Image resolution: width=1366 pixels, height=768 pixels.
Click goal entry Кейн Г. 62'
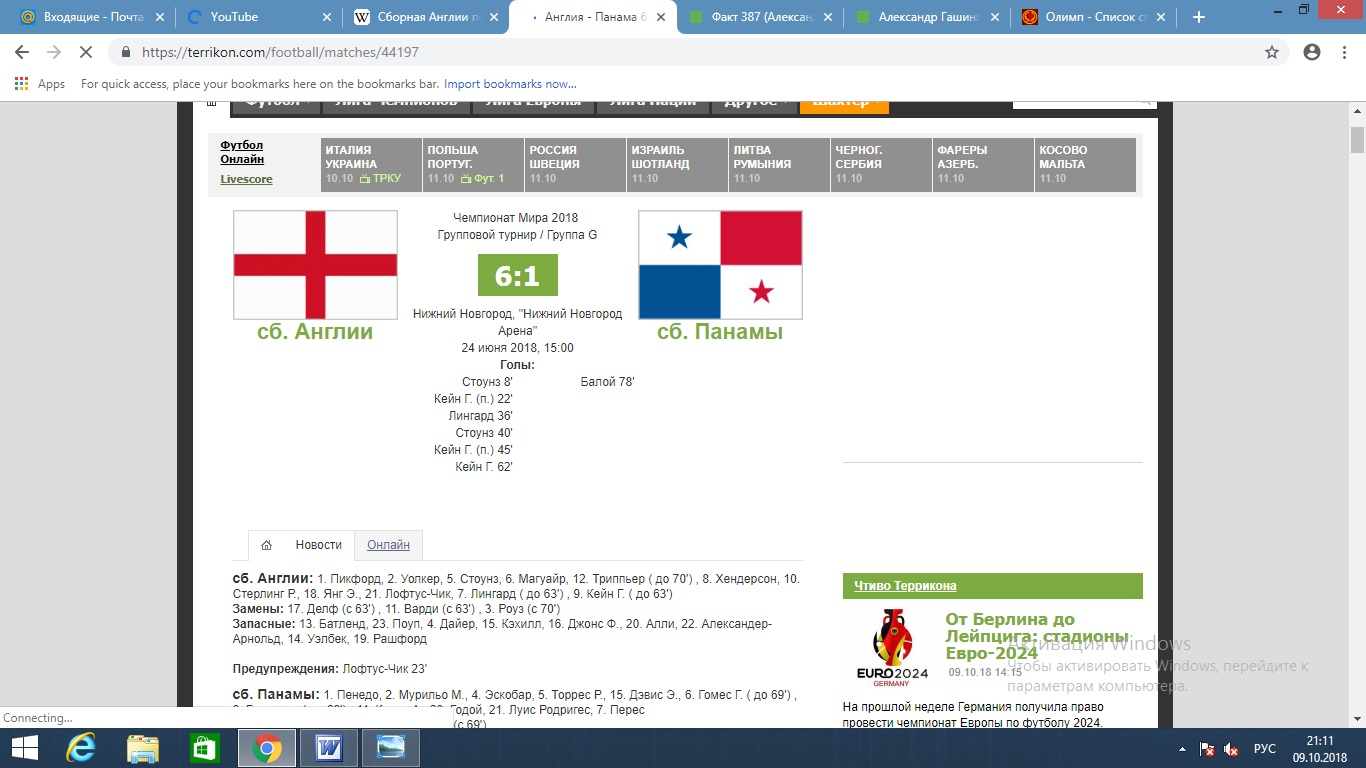click(x=484, y=467)
